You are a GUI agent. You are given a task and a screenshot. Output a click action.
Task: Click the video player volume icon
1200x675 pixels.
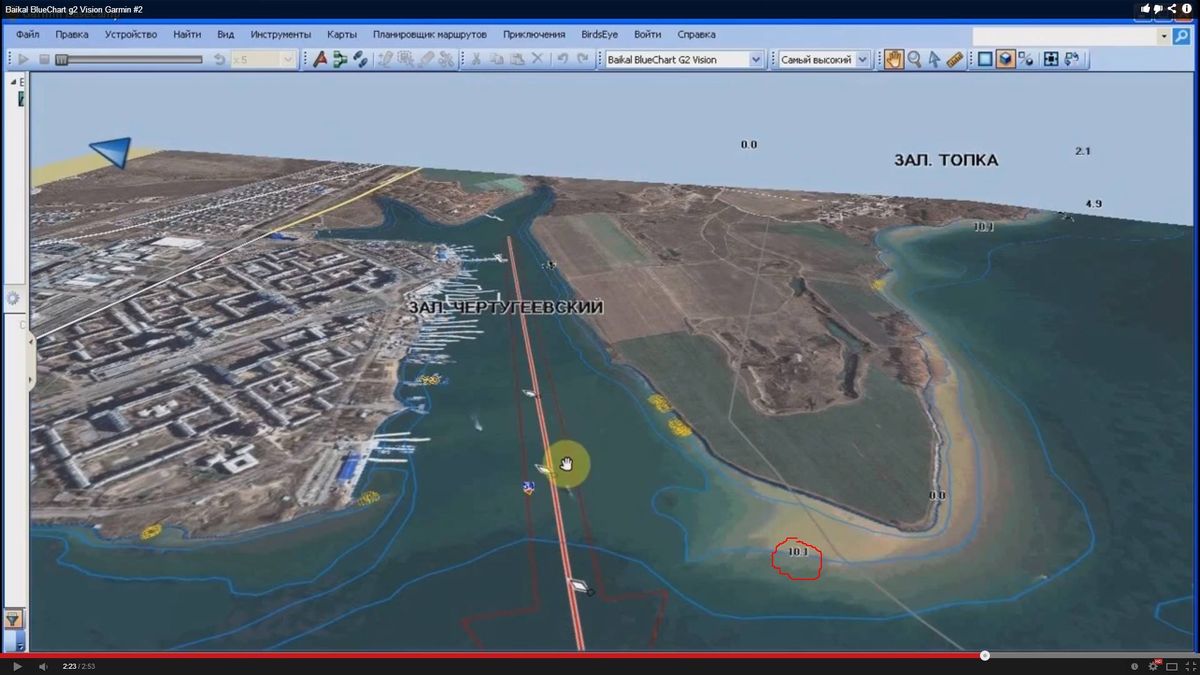pos(43,666)
